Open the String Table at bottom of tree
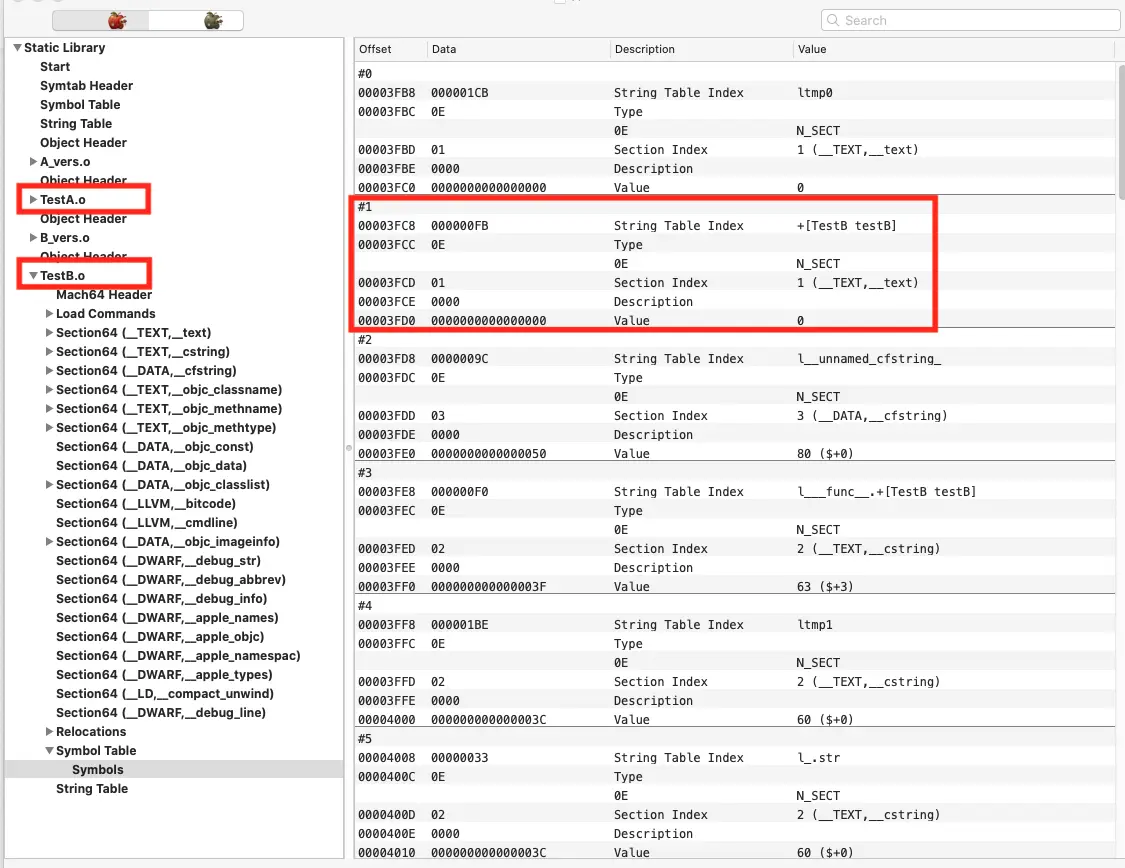 (92, 789)
